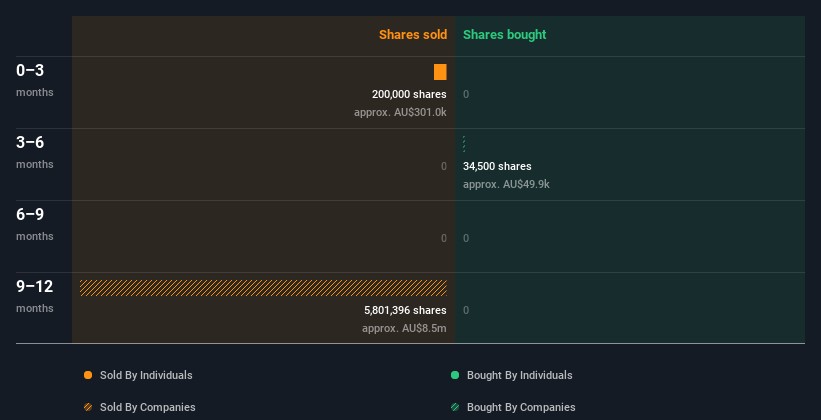The width and height of the screenshot is (821, 420).
Task: Click the 200,000 shares value
Action: click(x=409, y=94)
